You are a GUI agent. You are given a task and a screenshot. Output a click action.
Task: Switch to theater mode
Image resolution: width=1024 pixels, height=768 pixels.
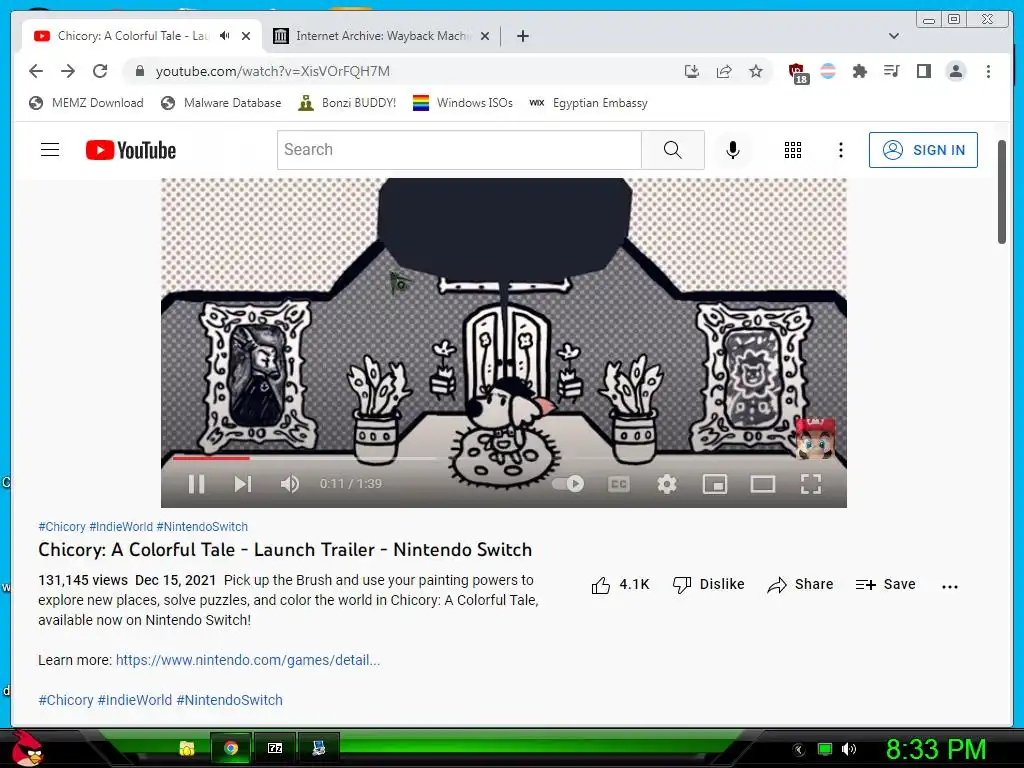coord(762,484)
